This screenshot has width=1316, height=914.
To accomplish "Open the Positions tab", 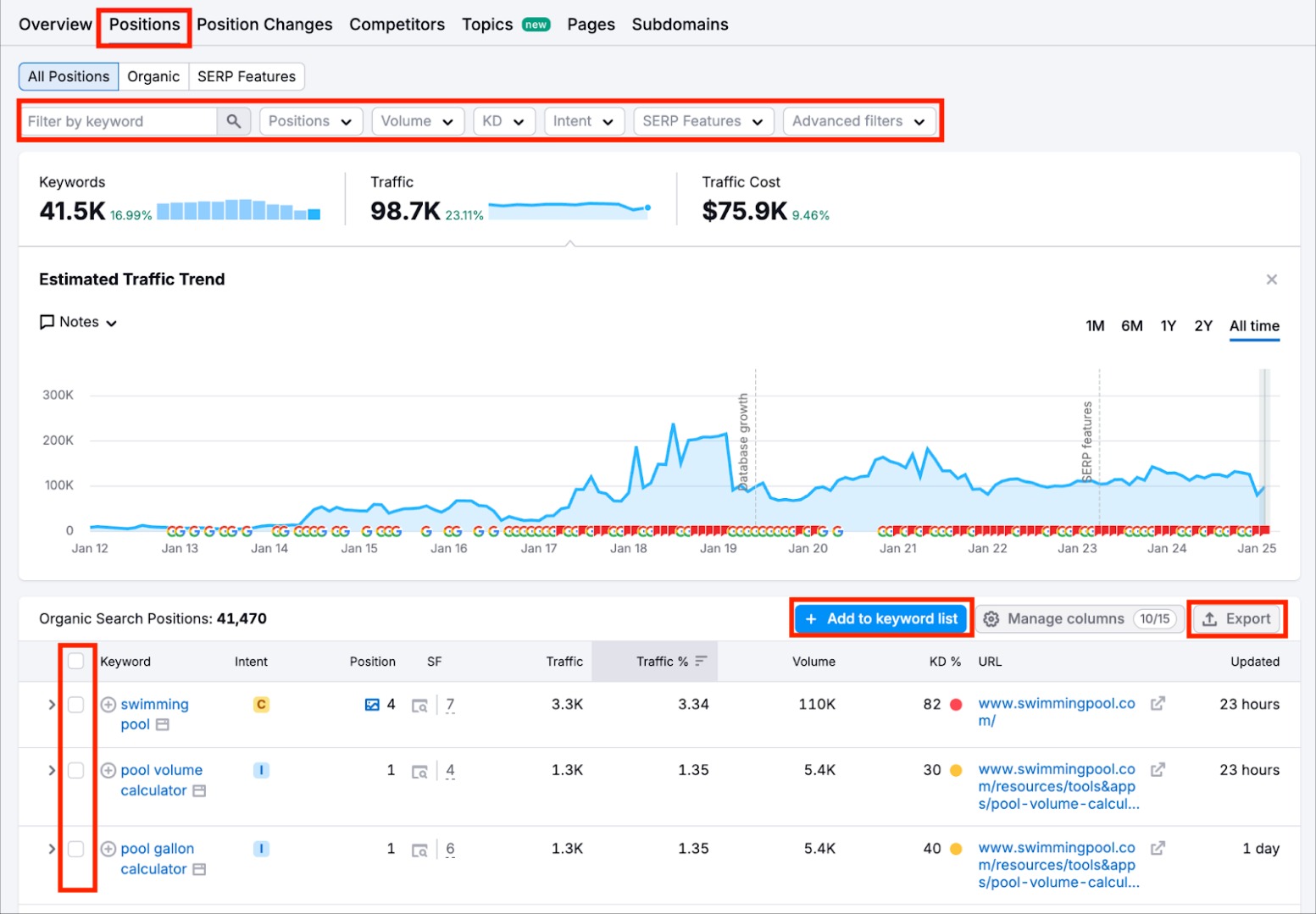I will coord(144,25).
